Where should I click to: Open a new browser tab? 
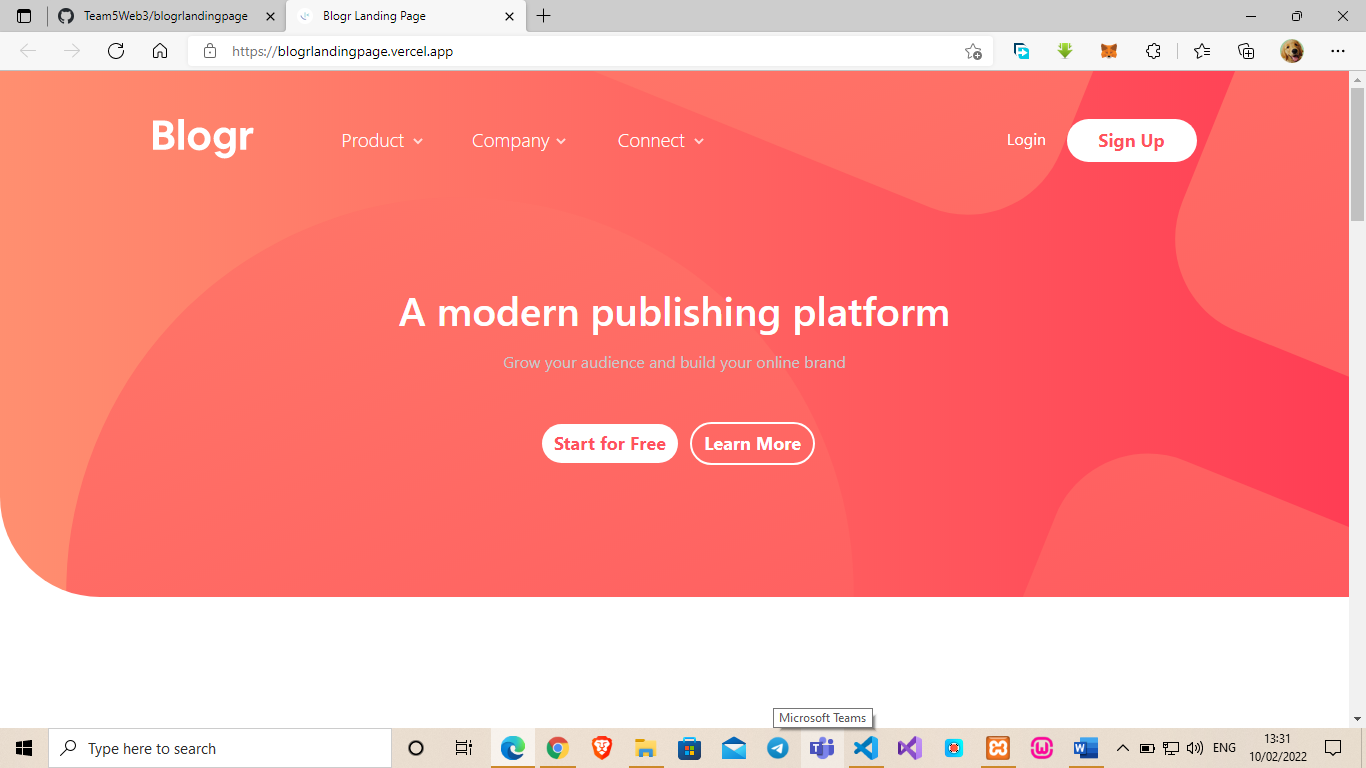(544, 16)
